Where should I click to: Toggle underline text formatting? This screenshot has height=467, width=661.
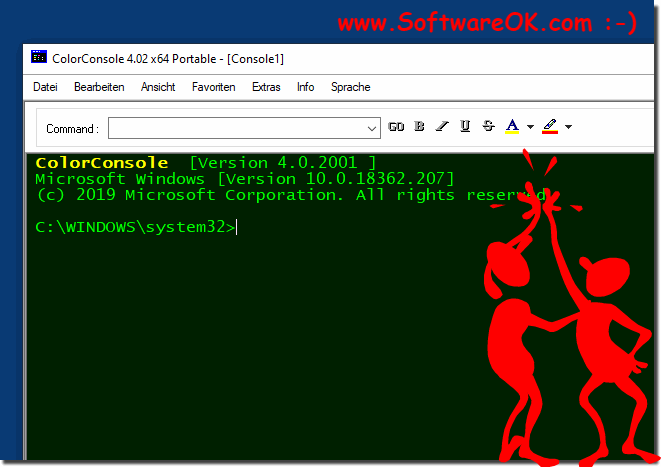pyautogui.click(x=465, y=126)
